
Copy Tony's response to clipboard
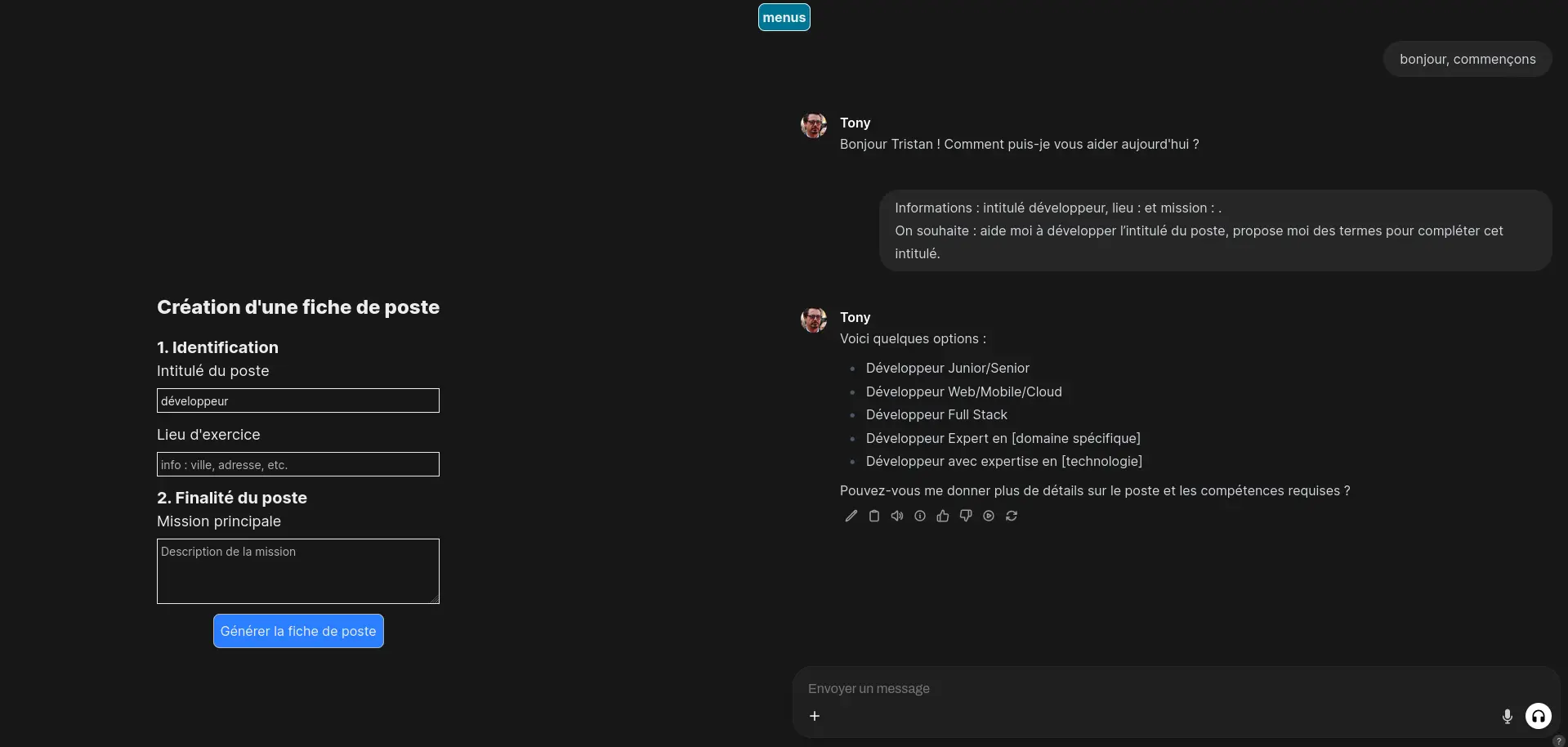873,516
